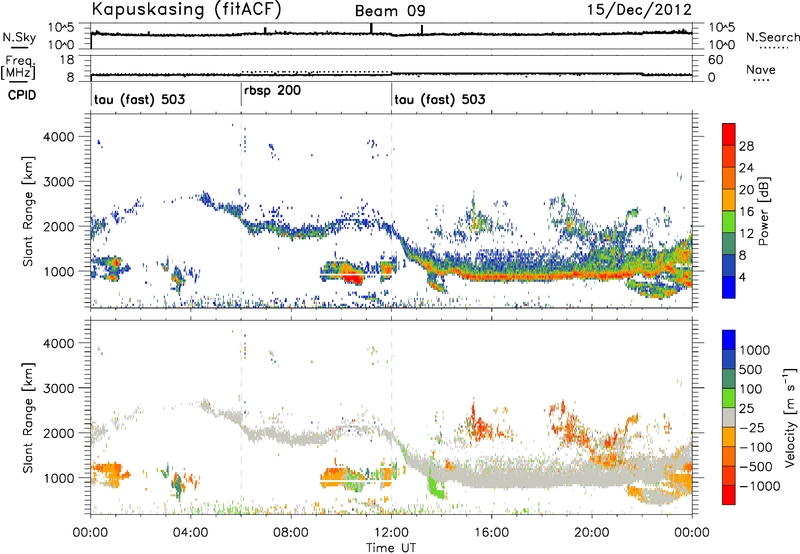Select the CPID row label
The image size is (800, 554).
[22, 95]
